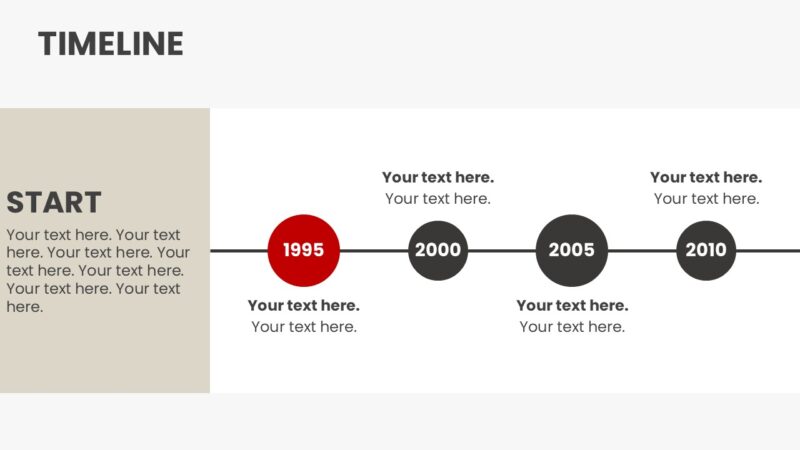Click the START heading text

point(54,203)
